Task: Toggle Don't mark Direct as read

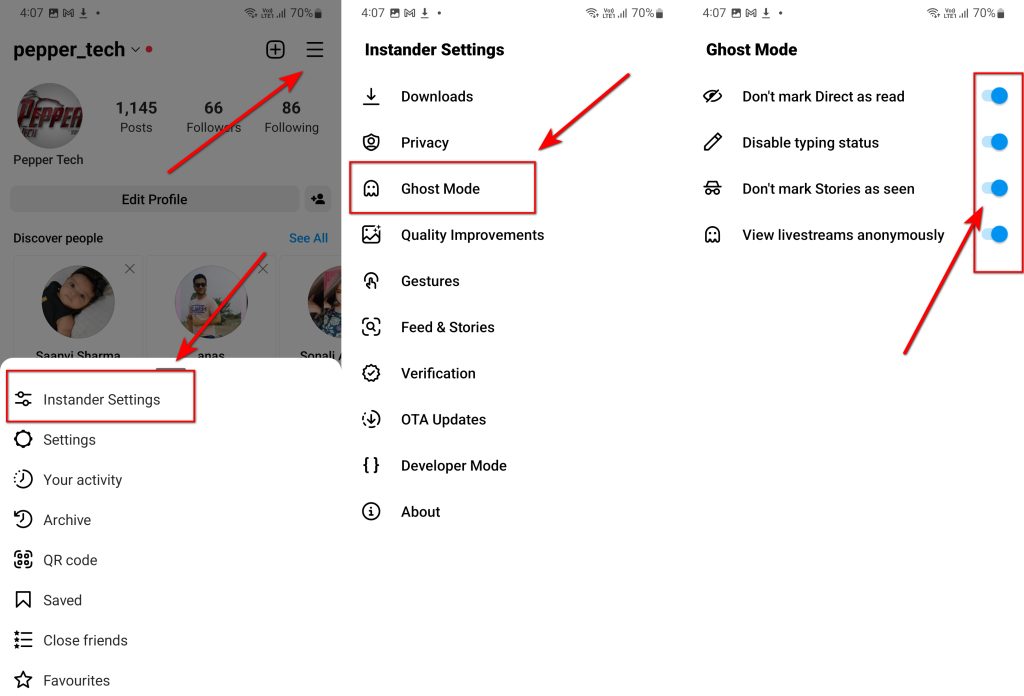Action: [995, 96]
